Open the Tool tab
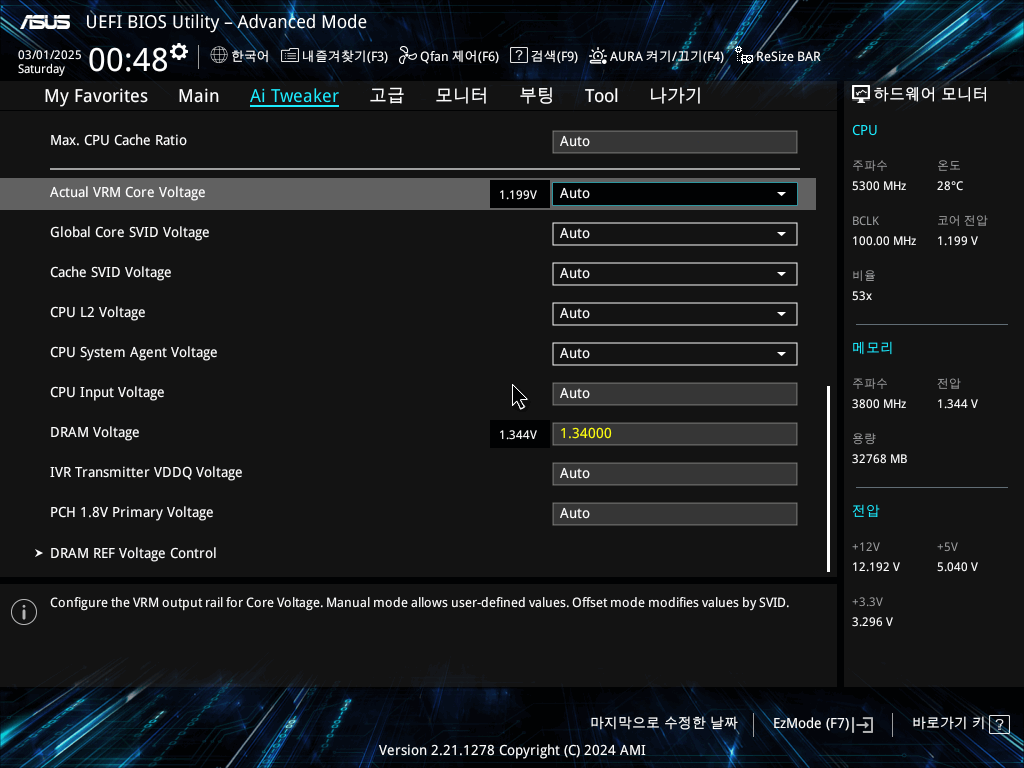 click(x=601, y=96)
